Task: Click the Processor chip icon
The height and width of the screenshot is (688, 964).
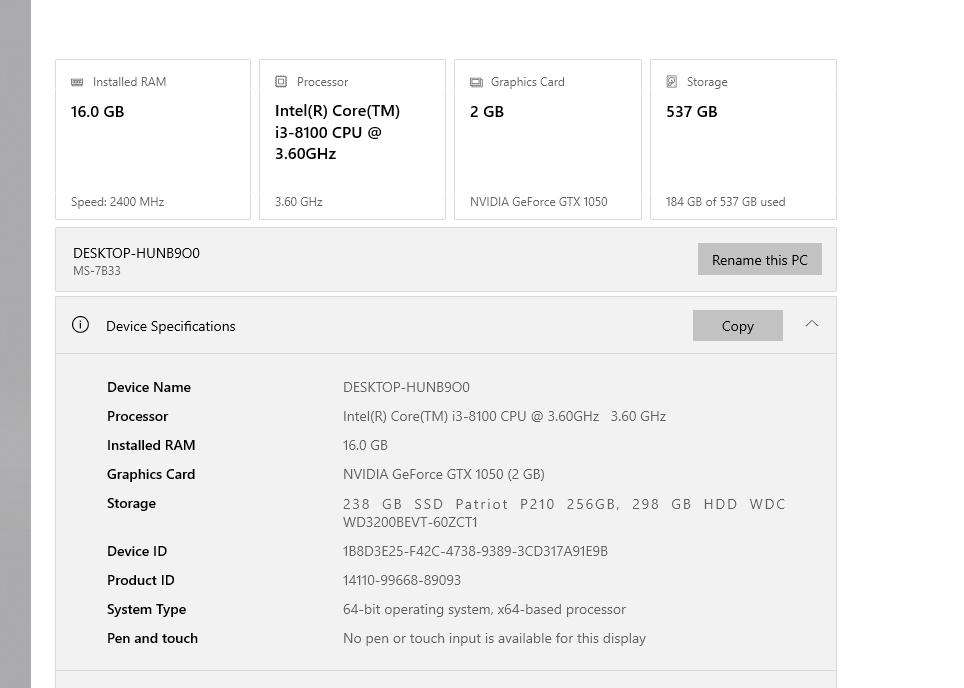Action: 281,82
